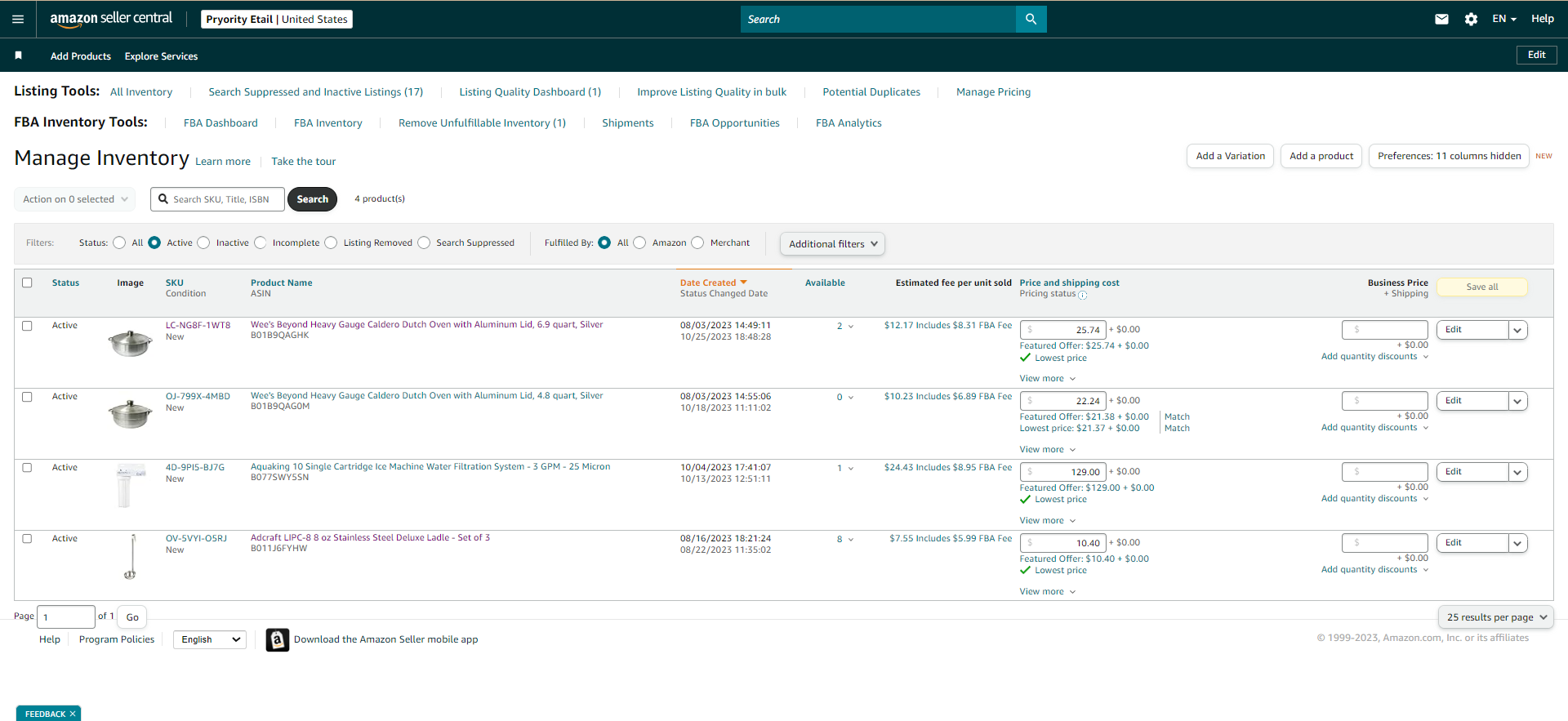Open Listing Quality Dashboard (1)

[530, 92]
